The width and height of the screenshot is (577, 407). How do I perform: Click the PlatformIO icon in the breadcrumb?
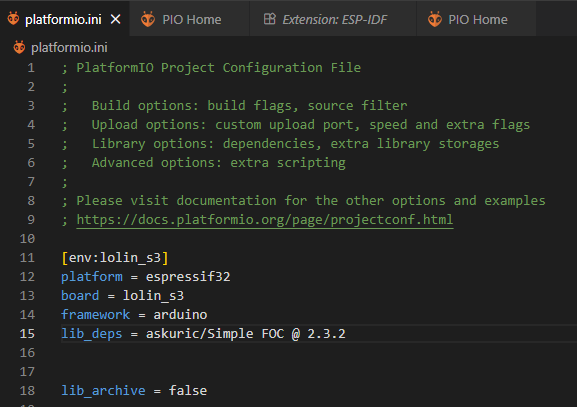click(x=19, y=47)
